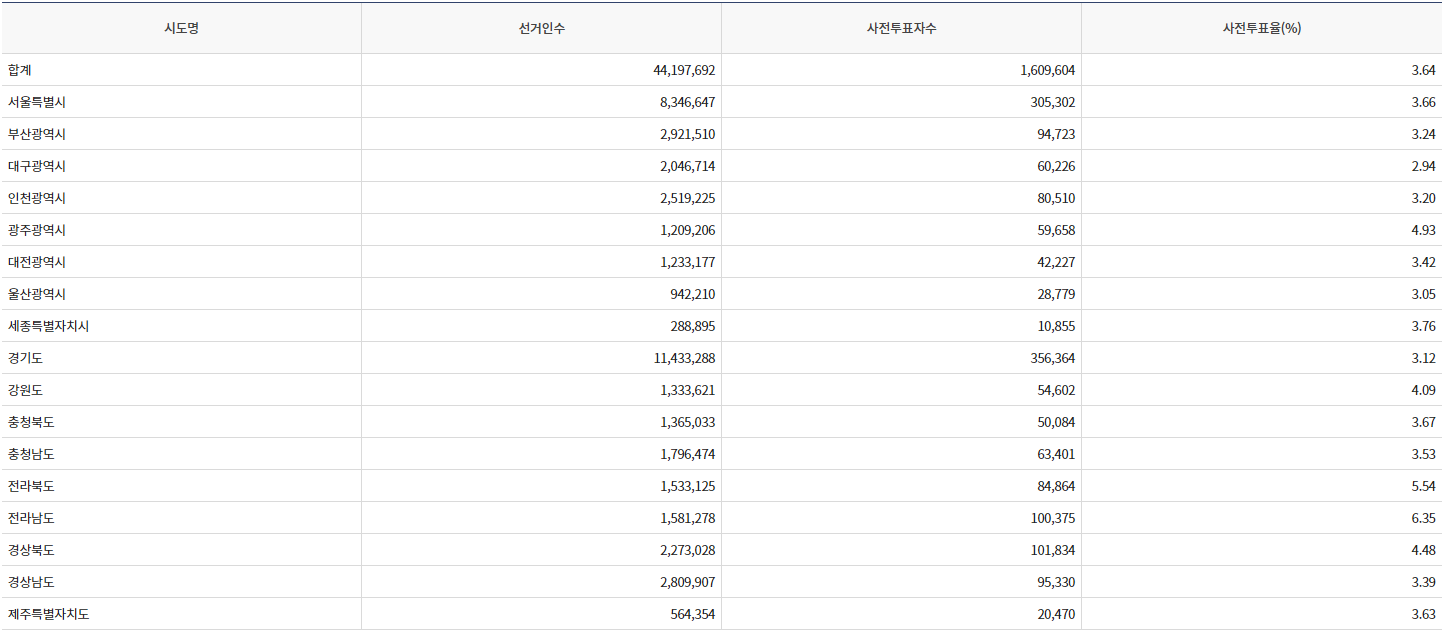This screenshot has width=1443, height=632.
Task: Select the 합계 row label
Action: pyautogui.click(x=21, y=70)
